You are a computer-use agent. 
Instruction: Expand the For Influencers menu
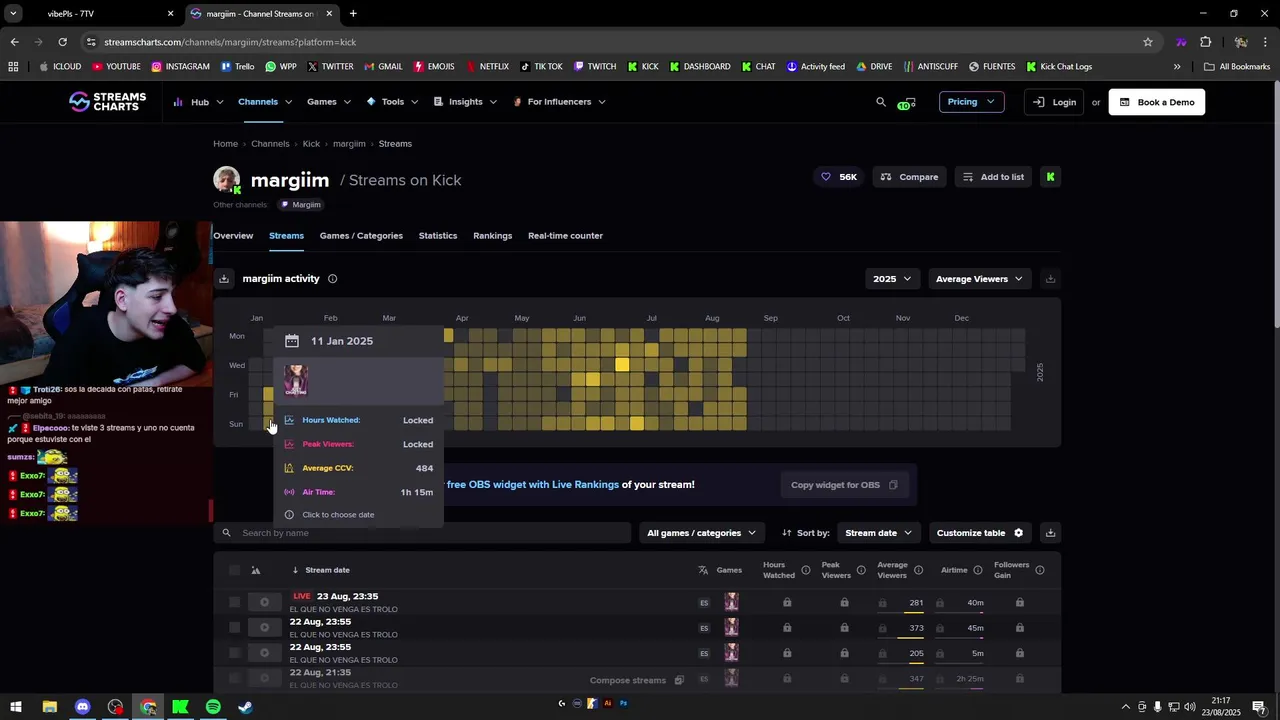coord(559,102)
